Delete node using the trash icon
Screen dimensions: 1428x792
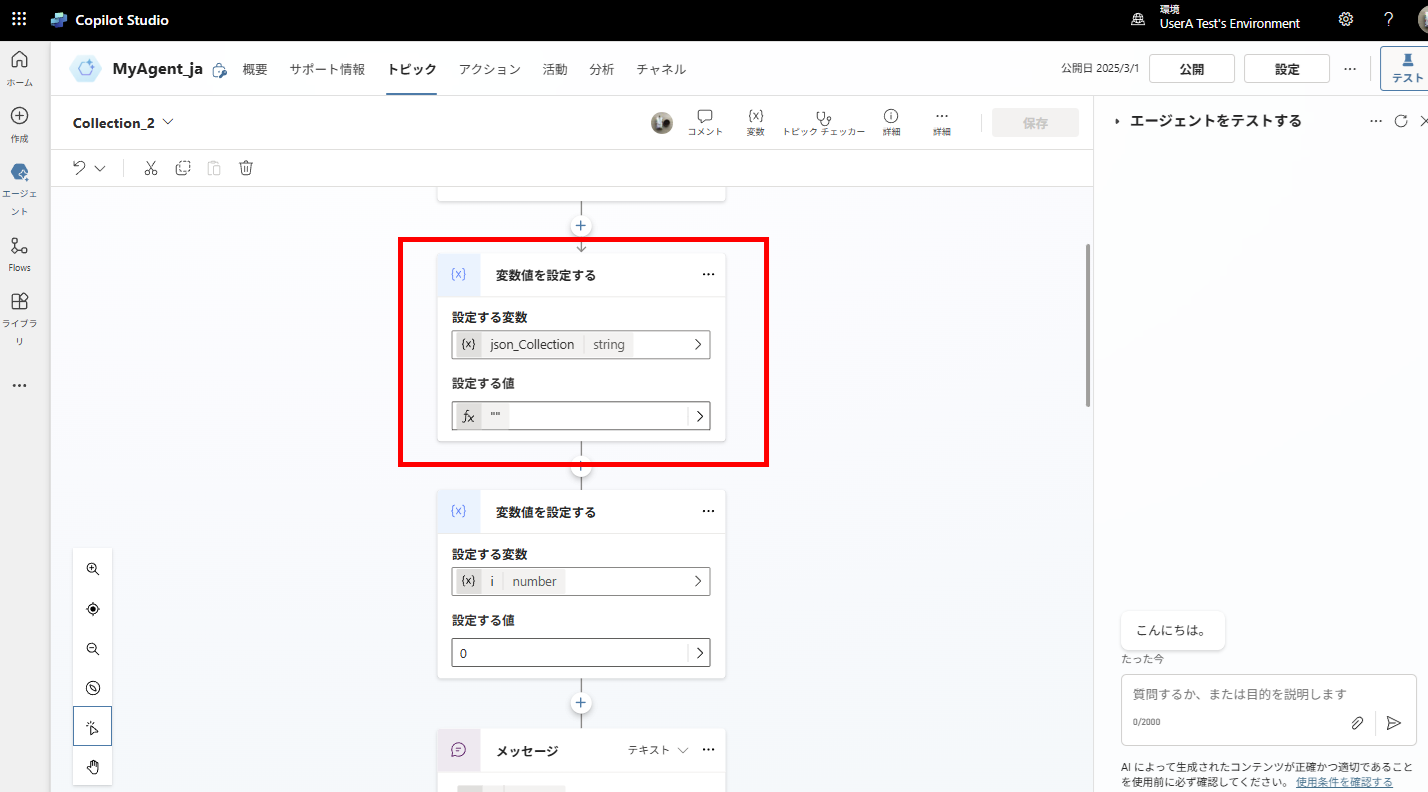[246, 167]
